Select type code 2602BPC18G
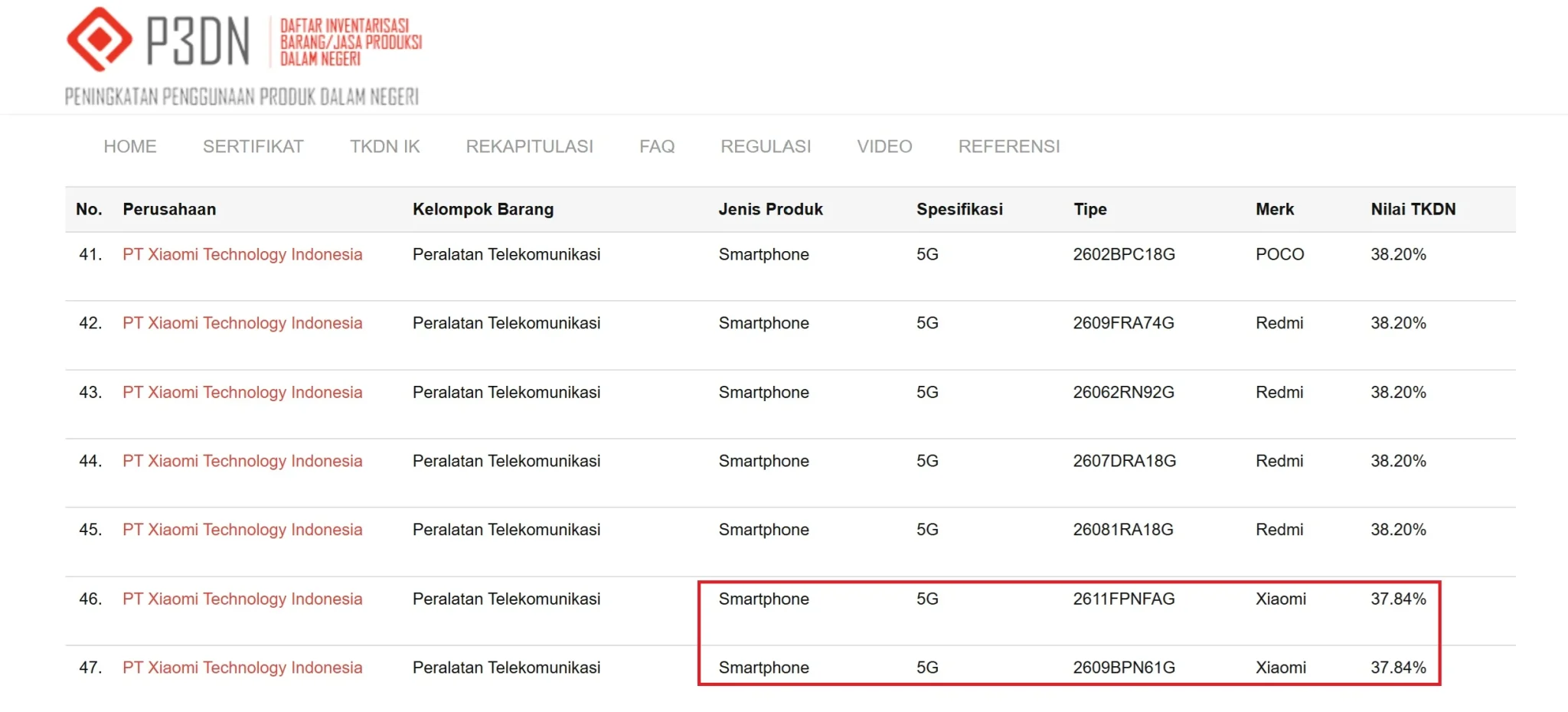 [x=1124, y=254]
